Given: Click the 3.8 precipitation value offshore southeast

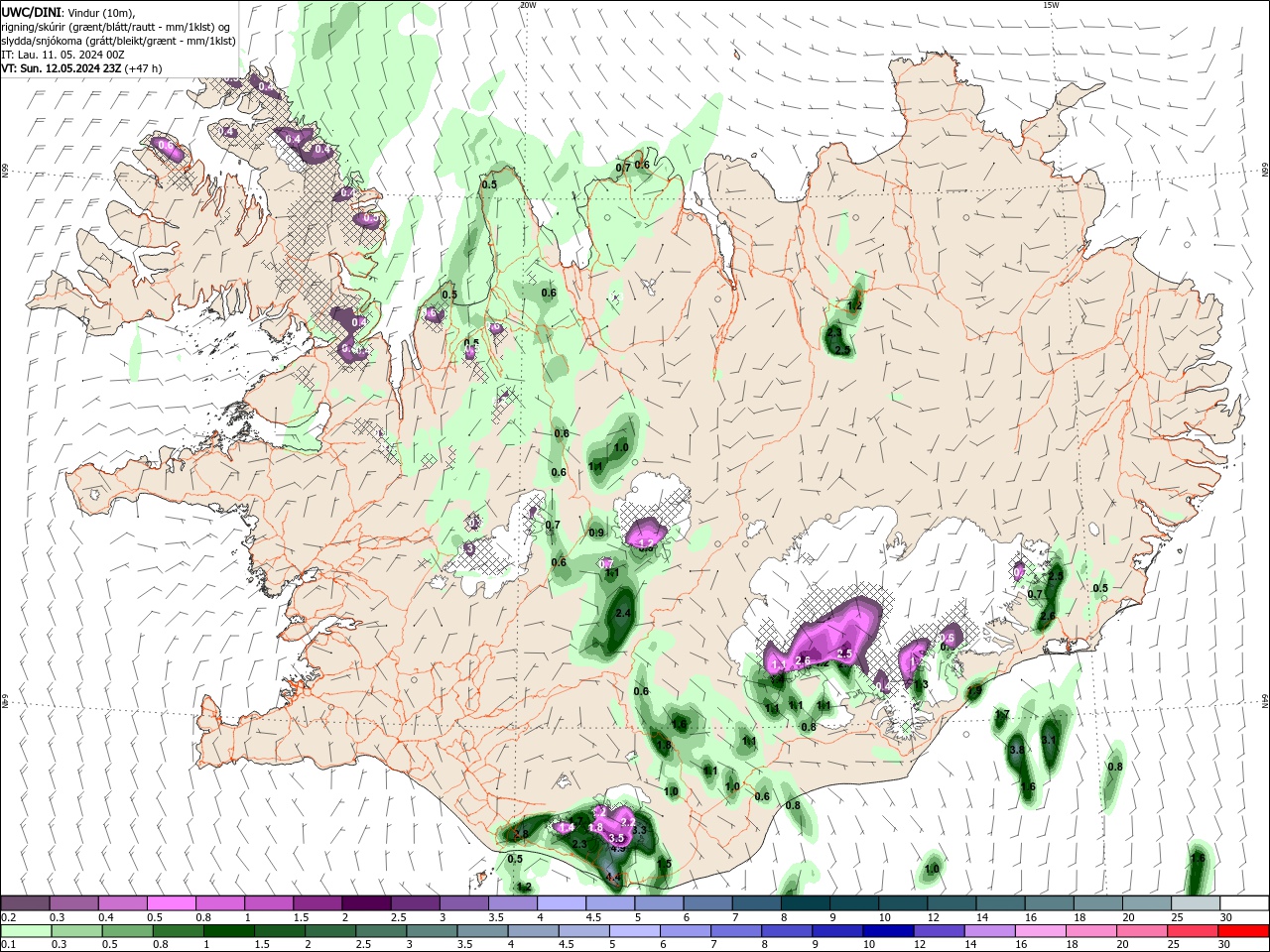Looking at the screenshot, I should click(x=1016, y=750).
